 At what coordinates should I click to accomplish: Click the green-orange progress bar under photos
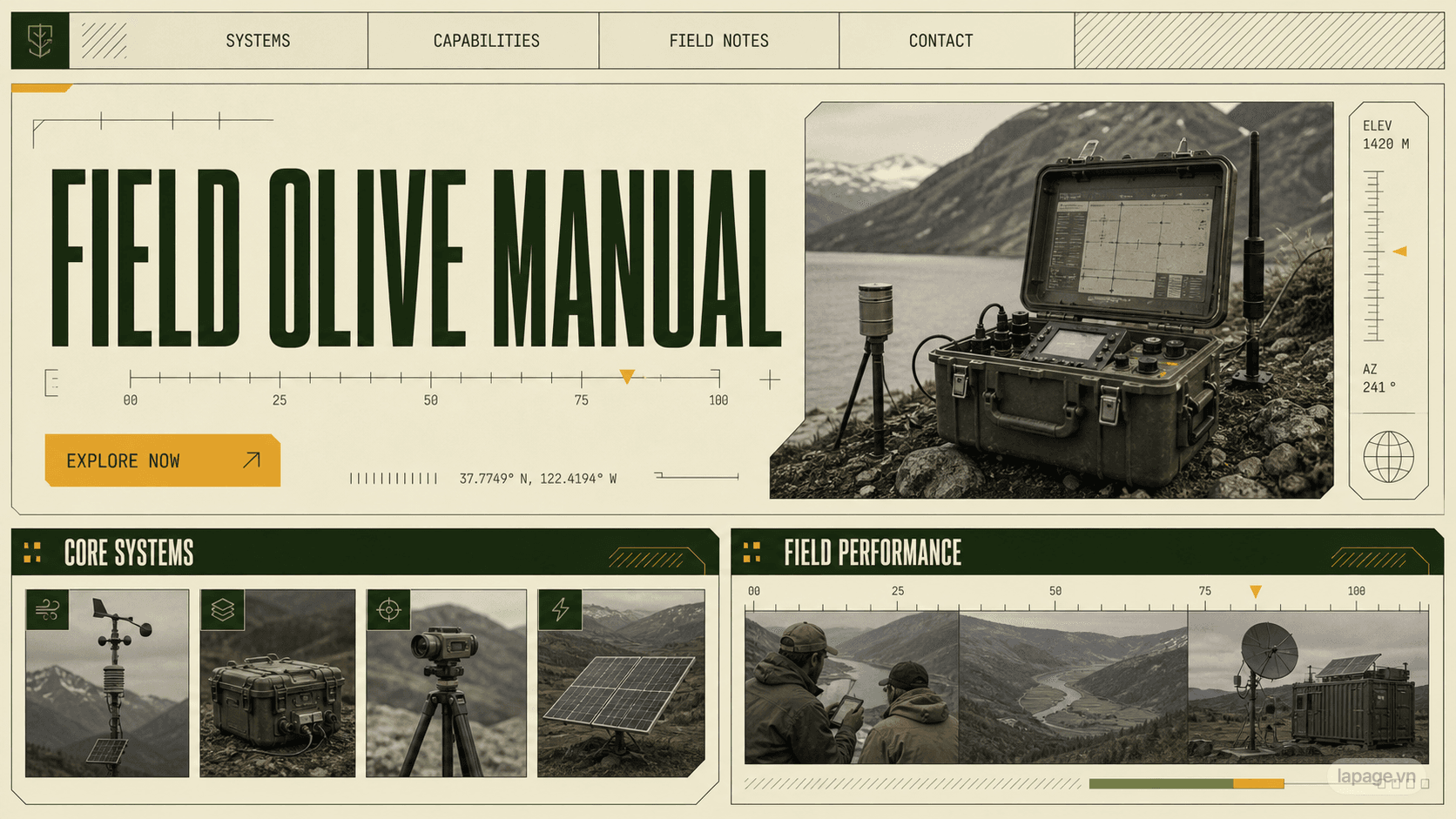point(1186,784)
